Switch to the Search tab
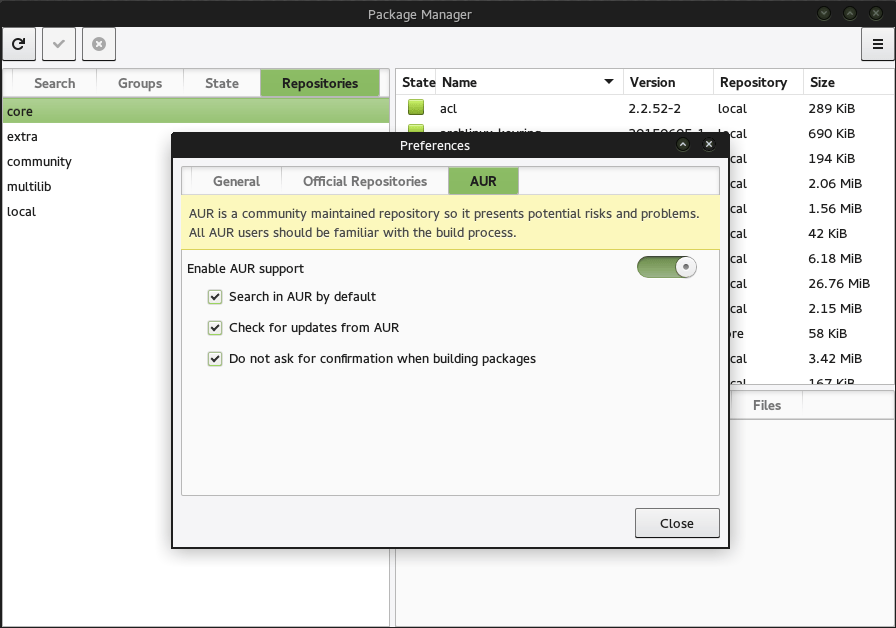This screenshot has height=628, width=896. pos(54,83)
